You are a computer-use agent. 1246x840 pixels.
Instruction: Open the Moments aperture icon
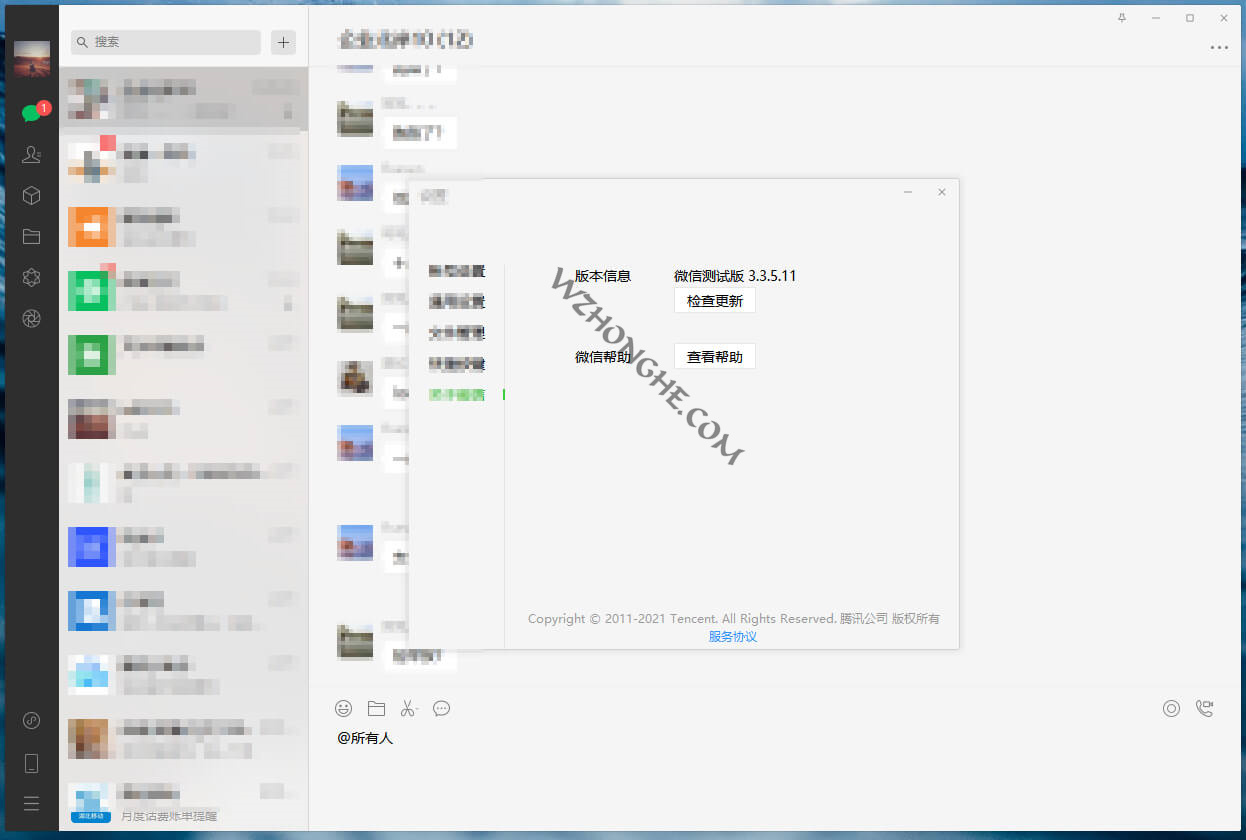pyautogui.click(x=32, y=319)
